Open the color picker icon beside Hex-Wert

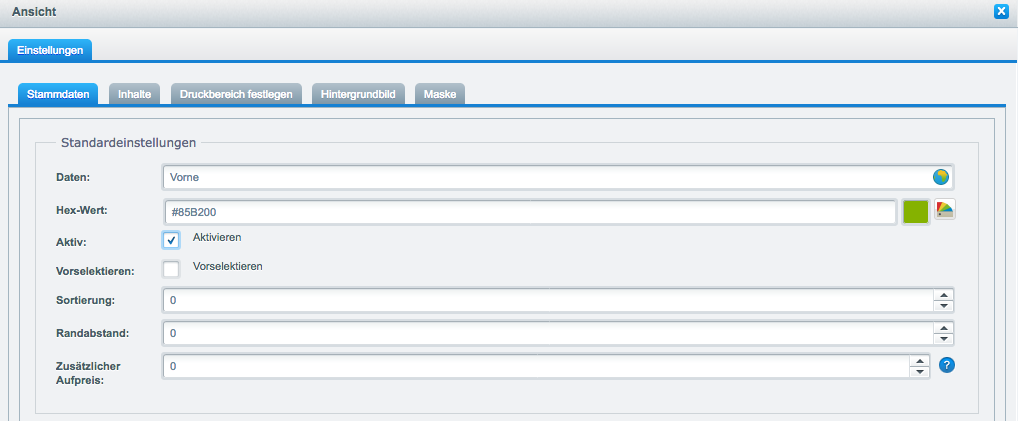pyautogui.click(x=945, y=209)
